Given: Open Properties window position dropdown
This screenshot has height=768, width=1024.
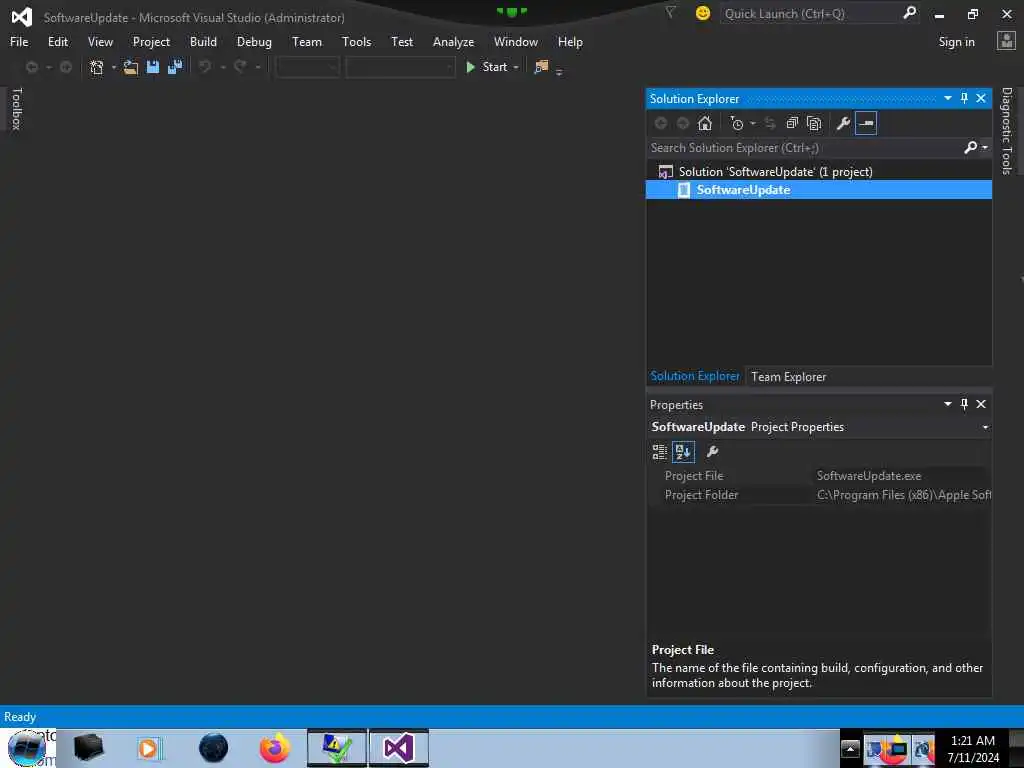Looking at the screenshot, I should [x=948, y=404].
